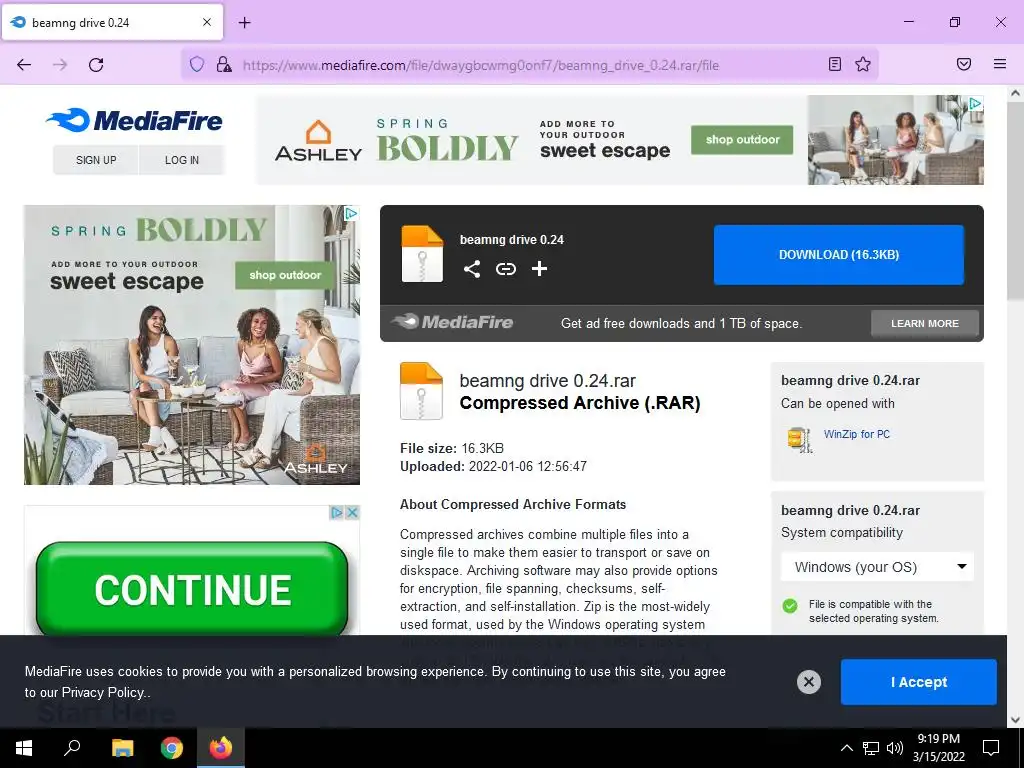Show hidden tray icons chevron
Viewport: 1024px width, 768px height.
[846, 748]
